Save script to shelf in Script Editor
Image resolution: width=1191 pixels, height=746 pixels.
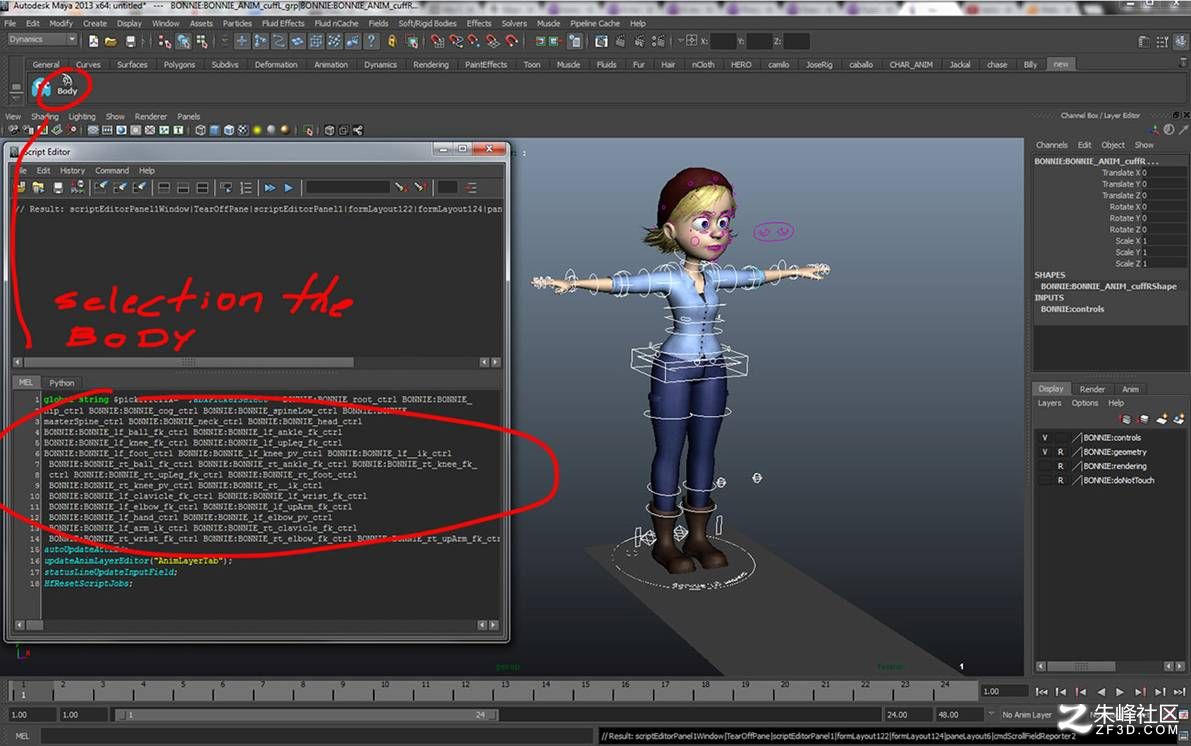coord(77,187)
